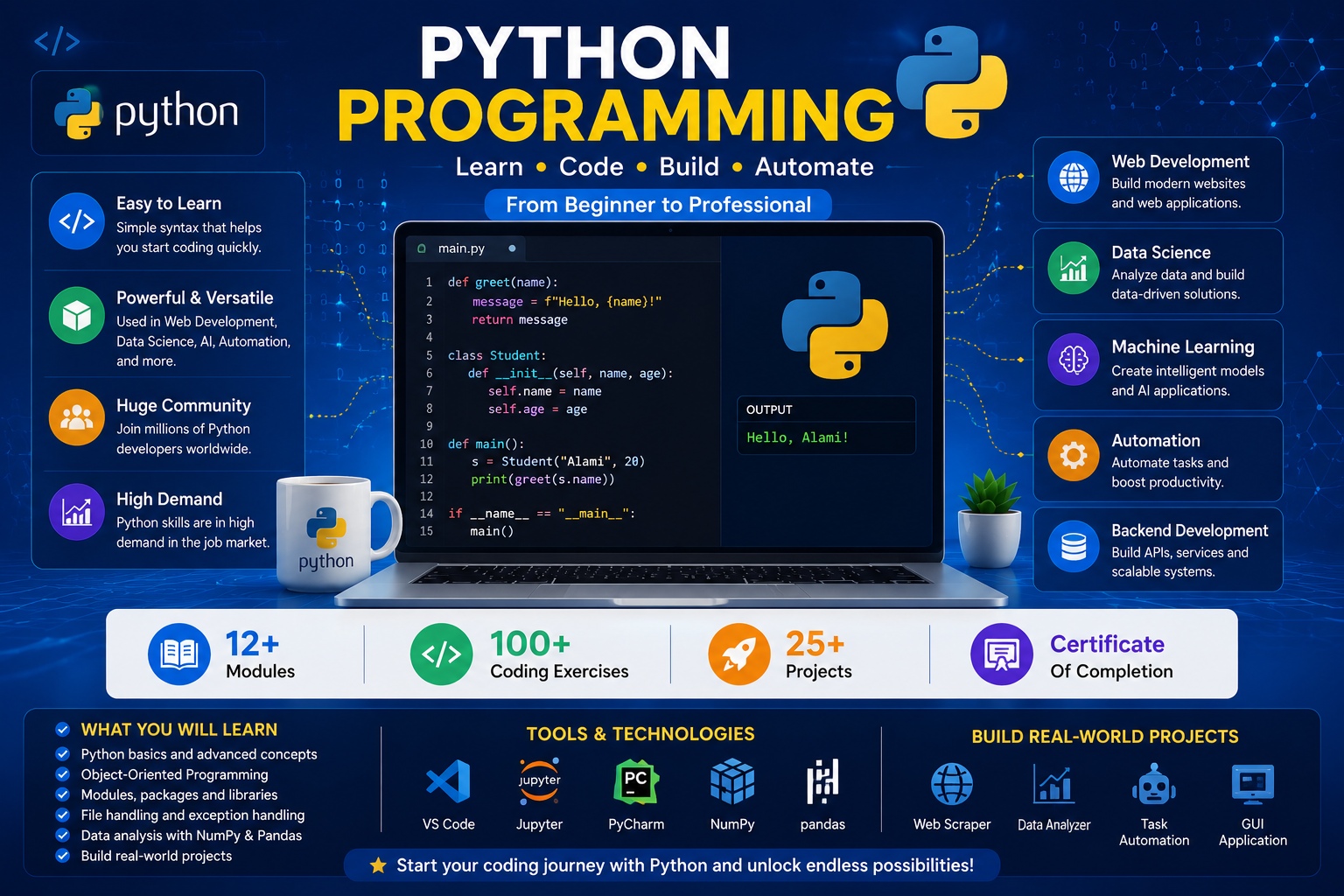1344x896 pixels.
Task: Click checkmark for Modules, packages and libraries
Action: pyautogui.click(x=62, y=794)
